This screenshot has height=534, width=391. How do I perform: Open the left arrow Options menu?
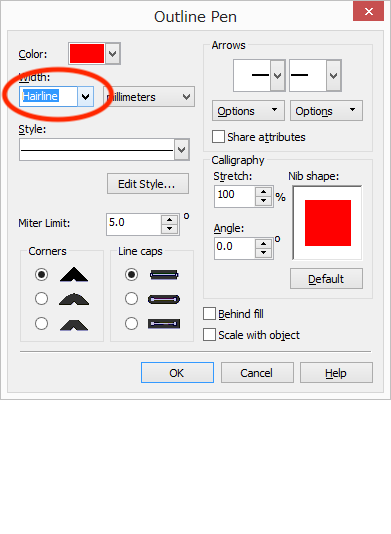[x=248, y=111]
